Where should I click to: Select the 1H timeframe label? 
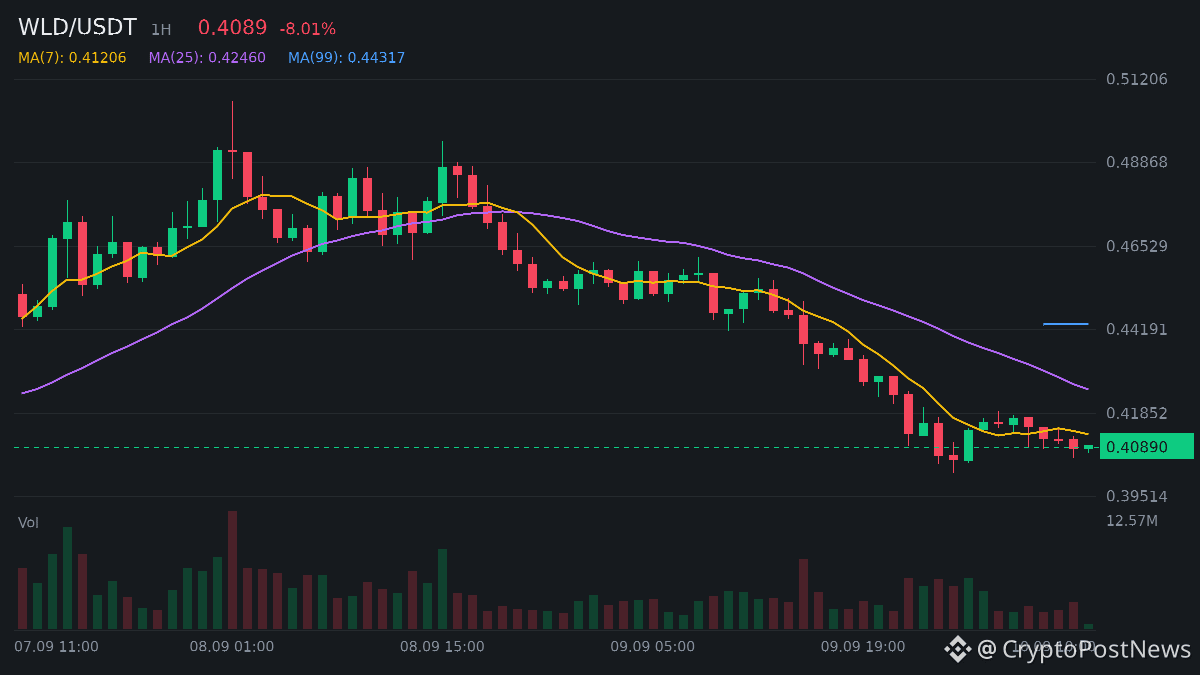(x=161, y=30)
